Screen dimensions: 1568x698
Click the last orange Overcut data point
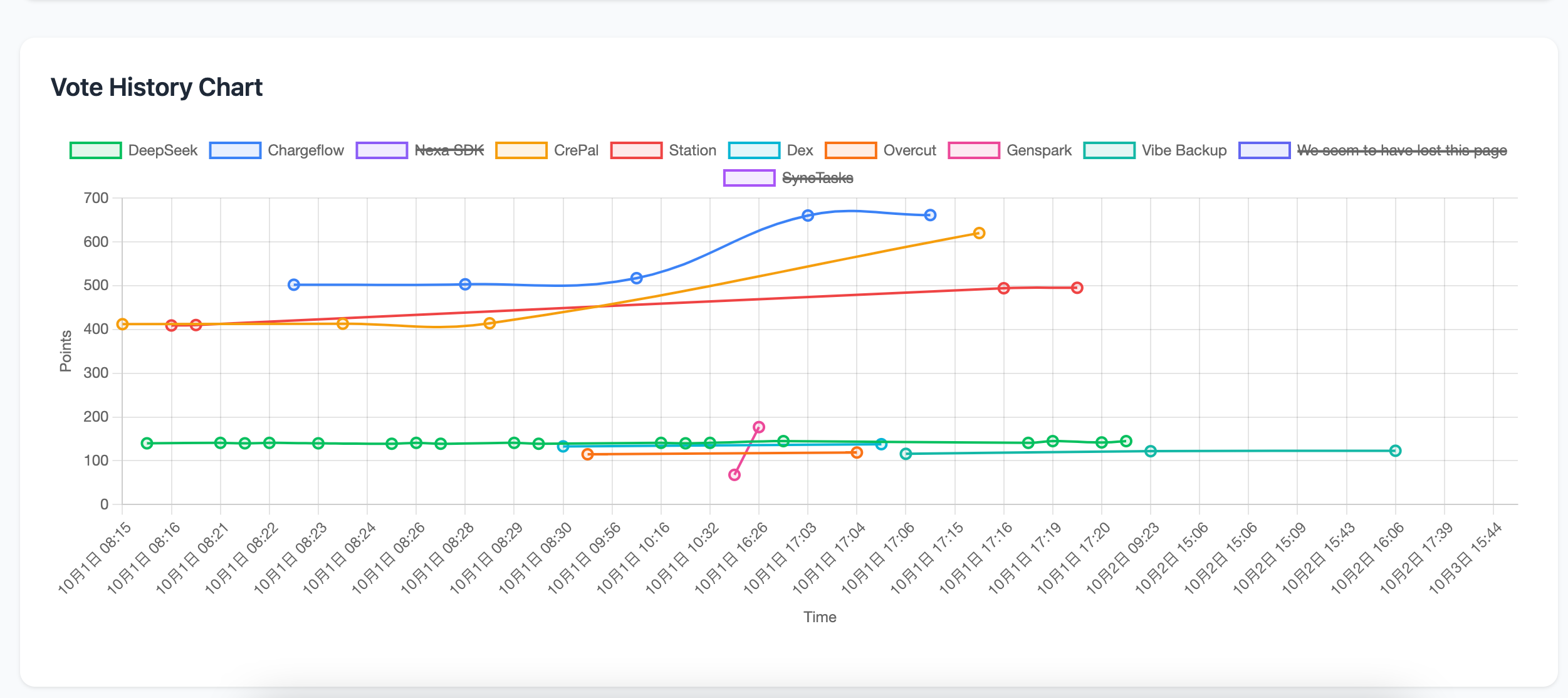857,452
